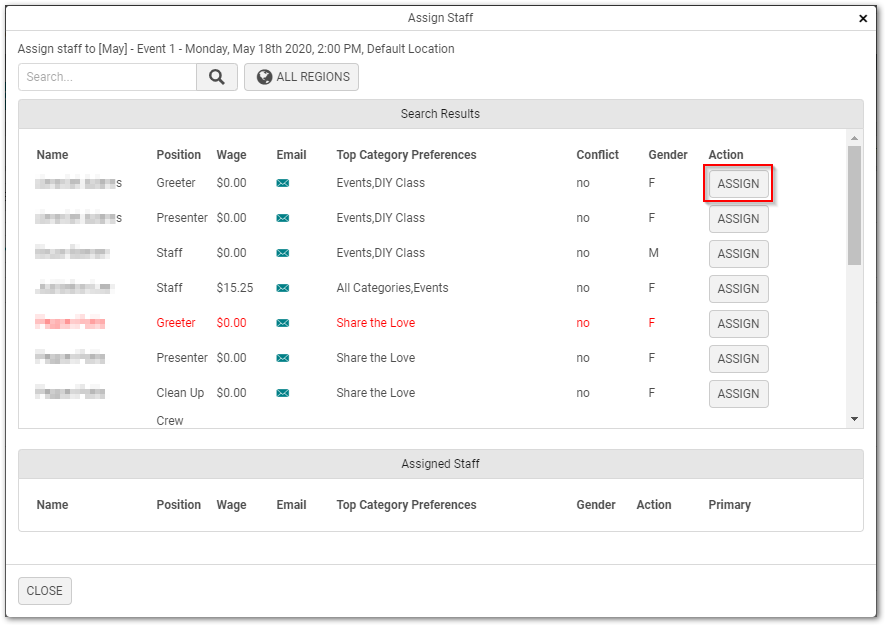886x626 pixels.
Task: Click into the Search text field
Action: 107,77
